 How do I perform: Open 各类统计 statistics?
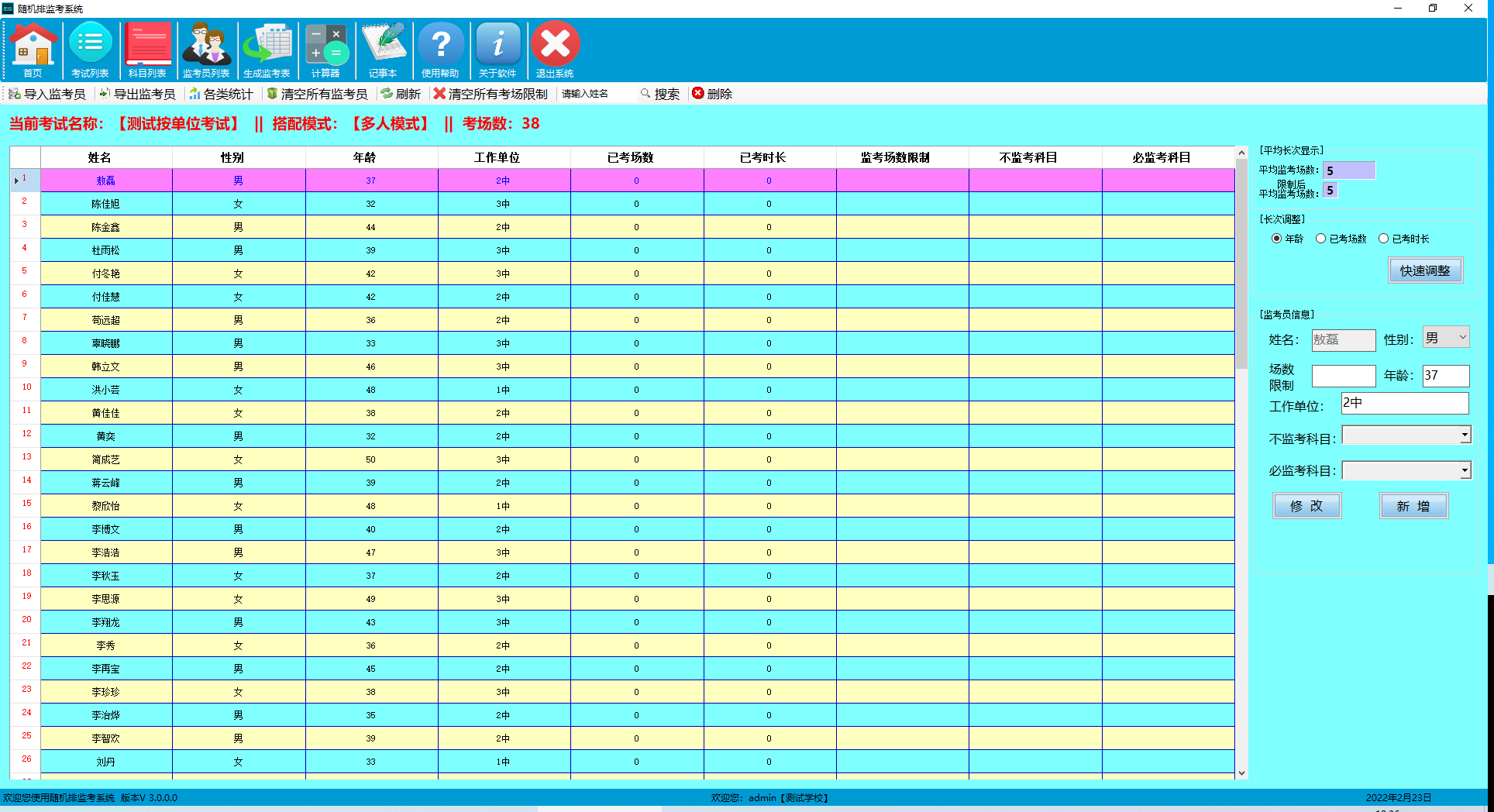click(x=221, y=94)
